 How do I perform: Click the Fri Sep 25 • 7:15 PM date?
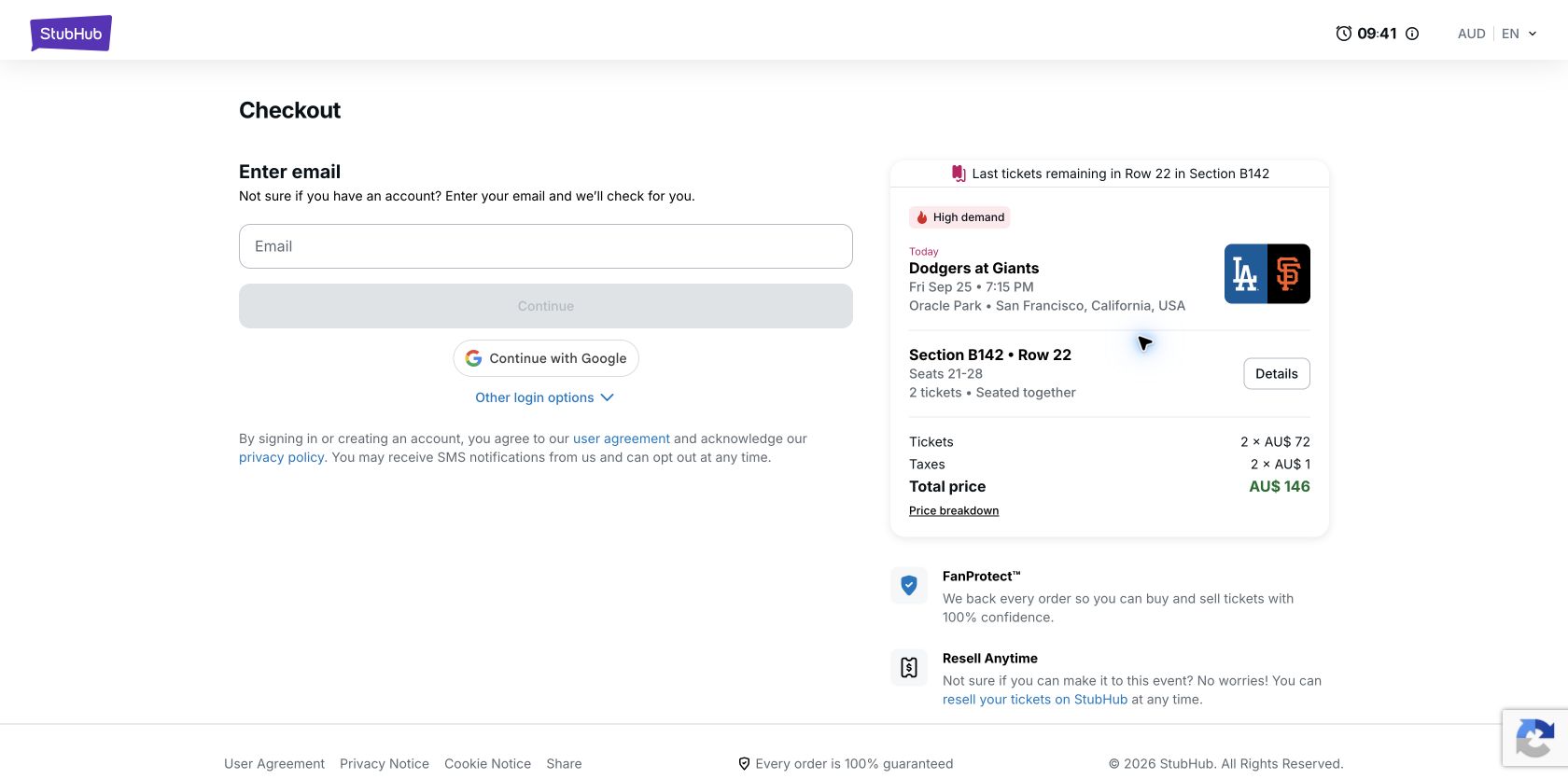972,287
